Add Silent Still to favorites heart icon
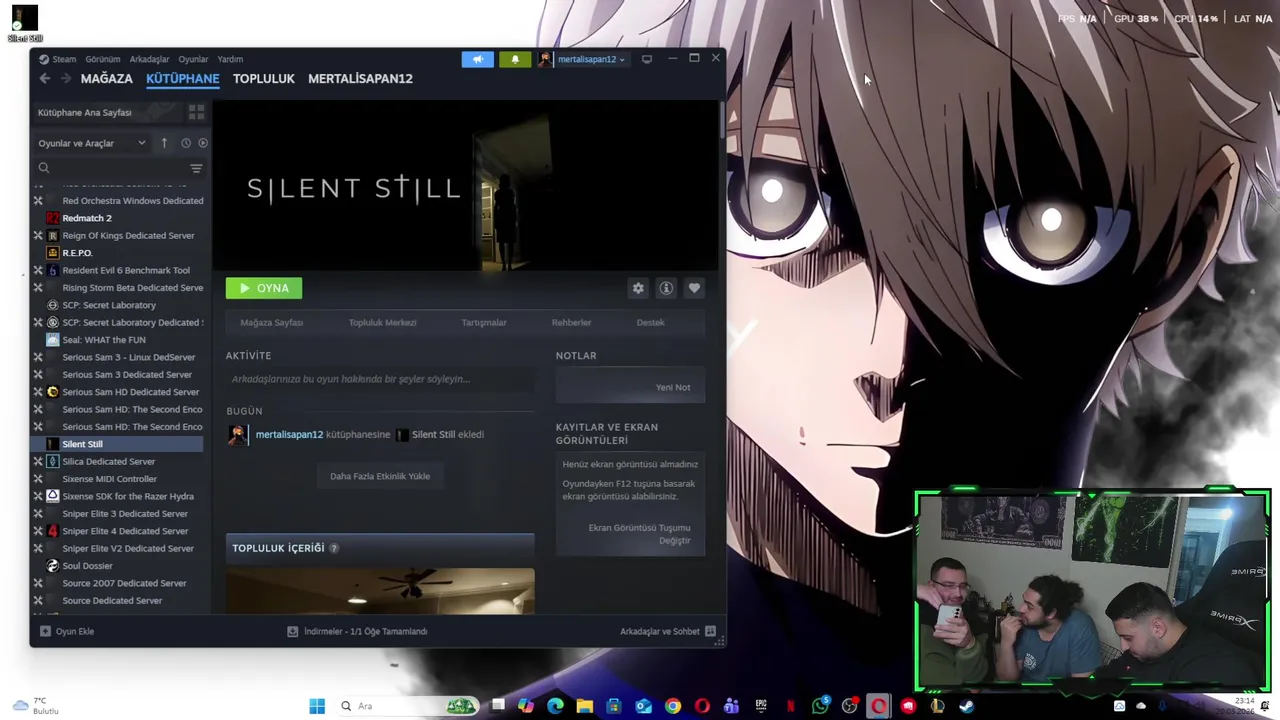 (694, 288)
